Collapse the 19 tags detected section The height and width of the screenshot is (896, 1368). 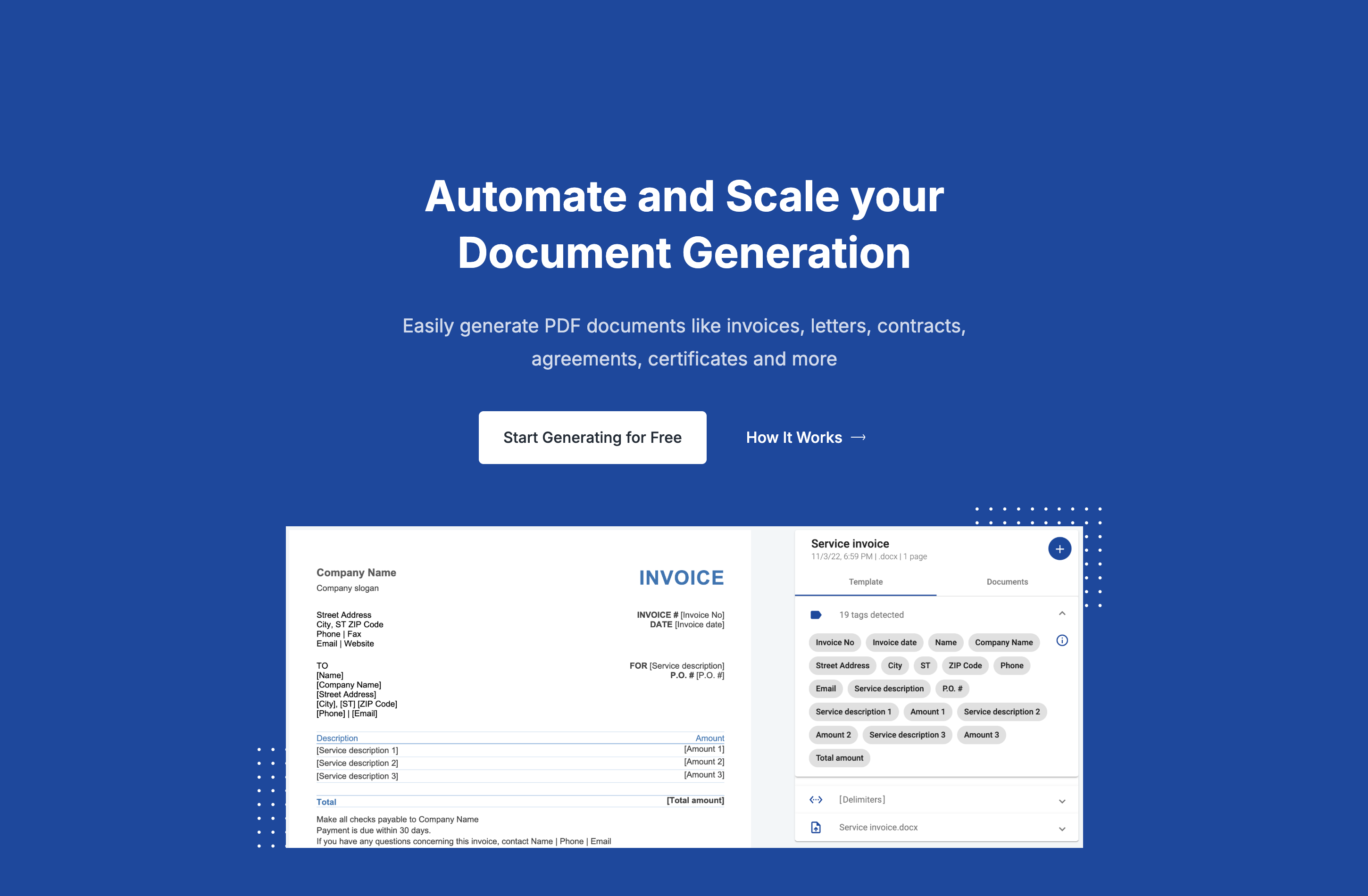(1062, 614)
